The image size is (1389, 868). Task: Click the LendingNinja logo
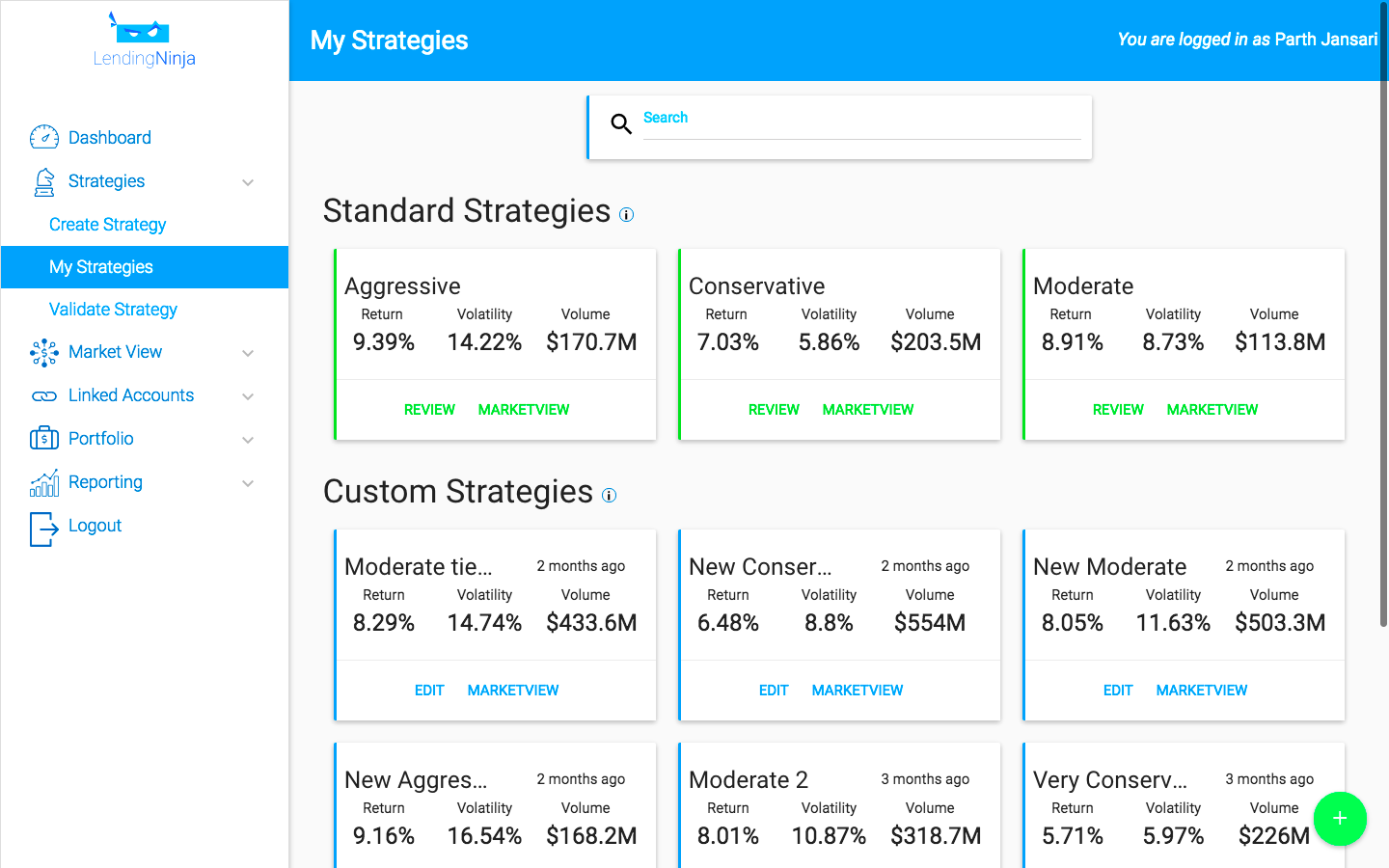[144, 41]
